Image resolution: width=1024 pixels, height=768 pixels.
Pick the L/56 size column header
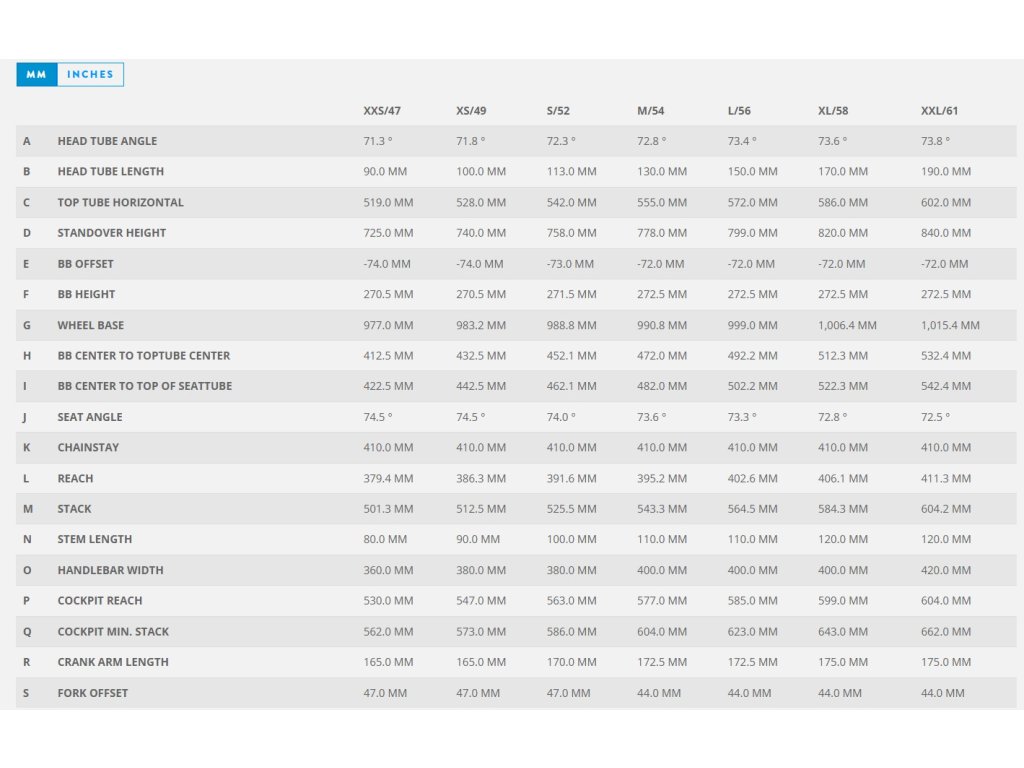(740, 111)
